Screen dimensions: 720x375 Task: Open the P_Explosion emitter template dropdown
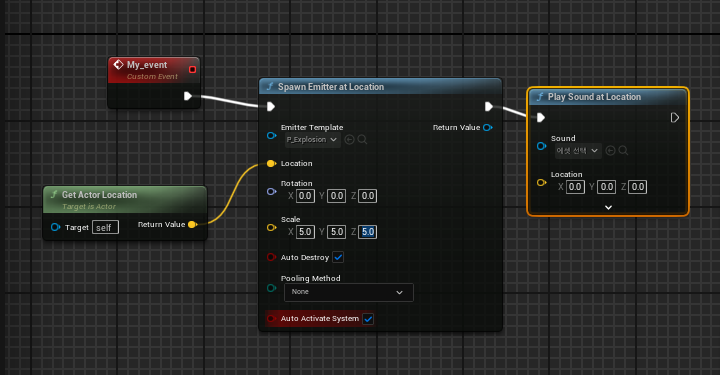(313, 140)
